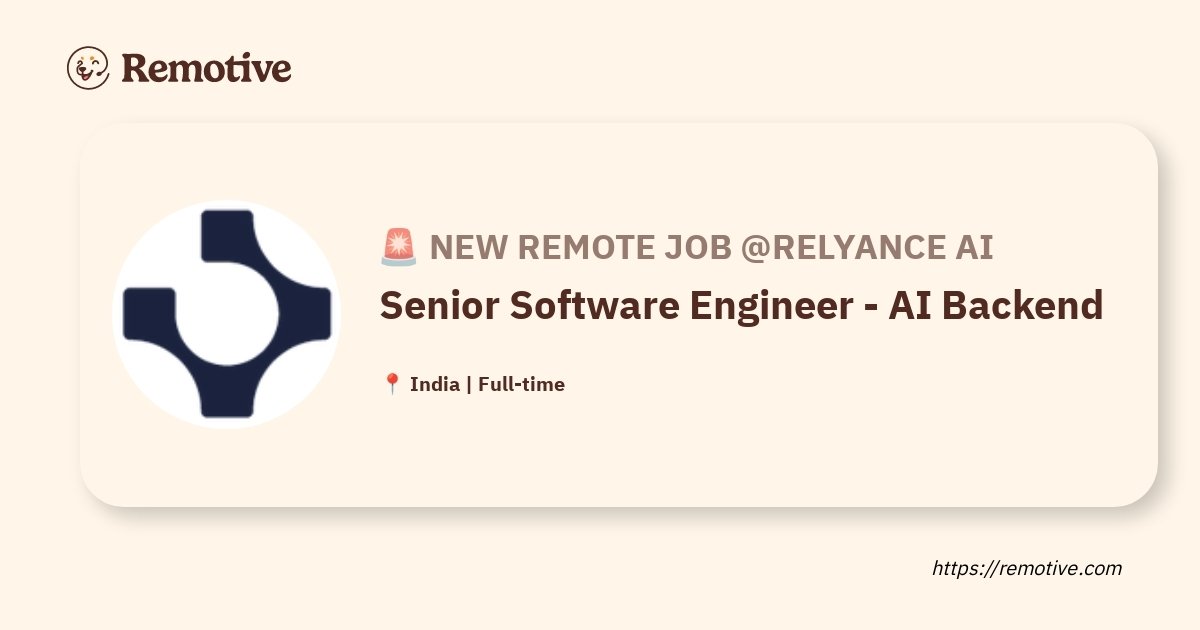
Task: Click the red siren emoji icon
Action: tap(399, 247)
